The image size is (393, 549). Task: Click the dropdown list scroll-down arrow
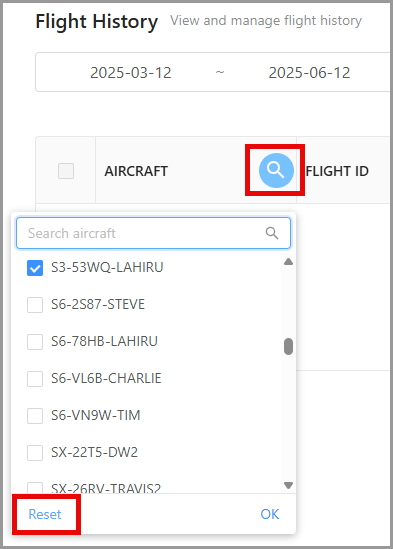coord(288,485)
